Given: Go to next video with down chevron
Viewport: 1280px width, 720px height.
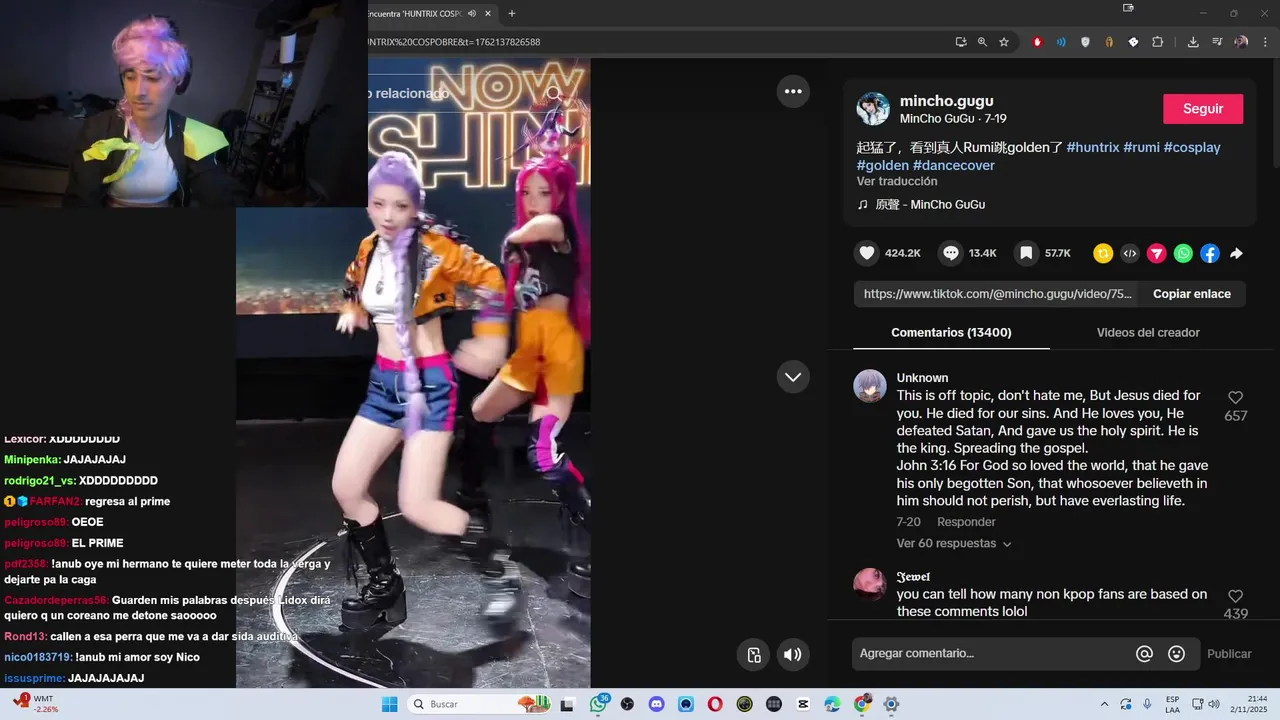Looking at the screenshot, I should [793, 377].
